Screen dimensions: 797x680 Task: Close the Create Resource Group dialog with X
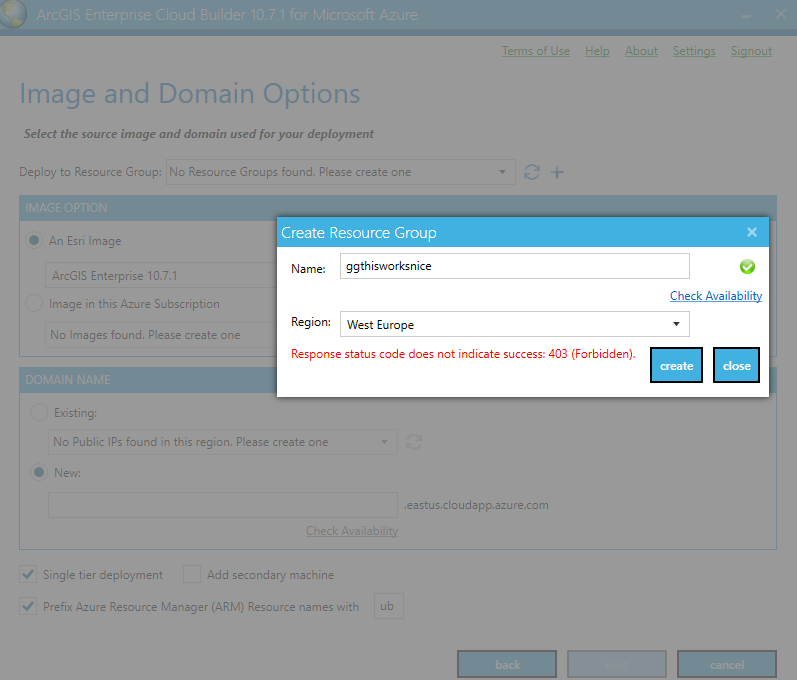[x=752, y=232]
